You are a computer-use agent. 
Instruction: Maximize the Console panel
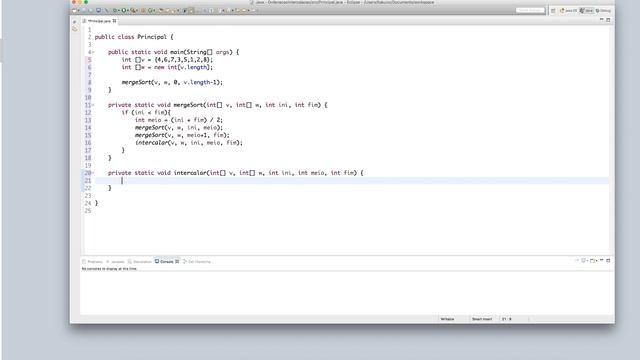pos(608,260)
